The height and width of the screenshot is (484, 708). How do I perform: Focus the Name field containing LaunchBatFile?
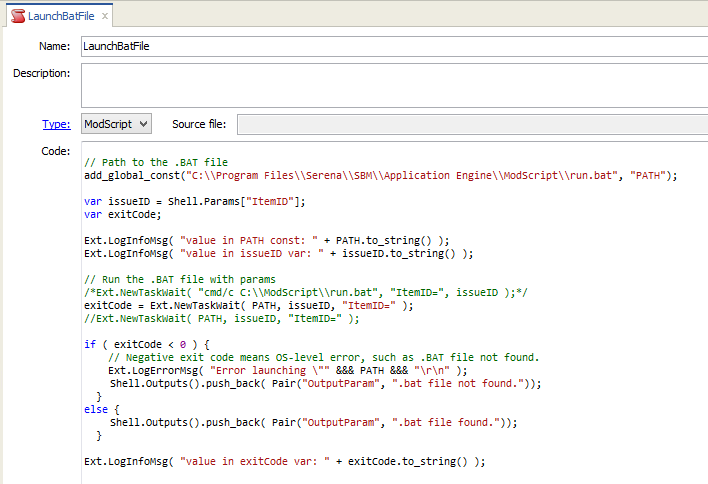[390, 46]
